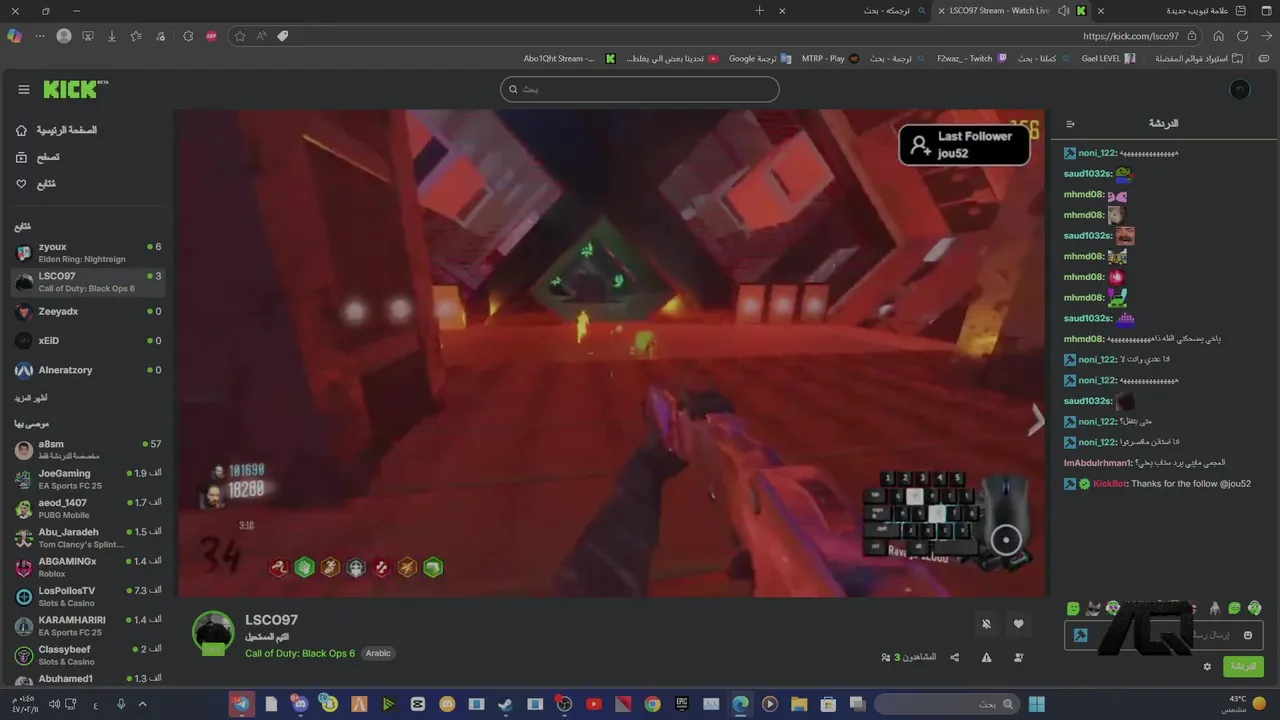The image size is (1280, 720).
Task: Click the Arabic language tag
Action: click(378, 653)
